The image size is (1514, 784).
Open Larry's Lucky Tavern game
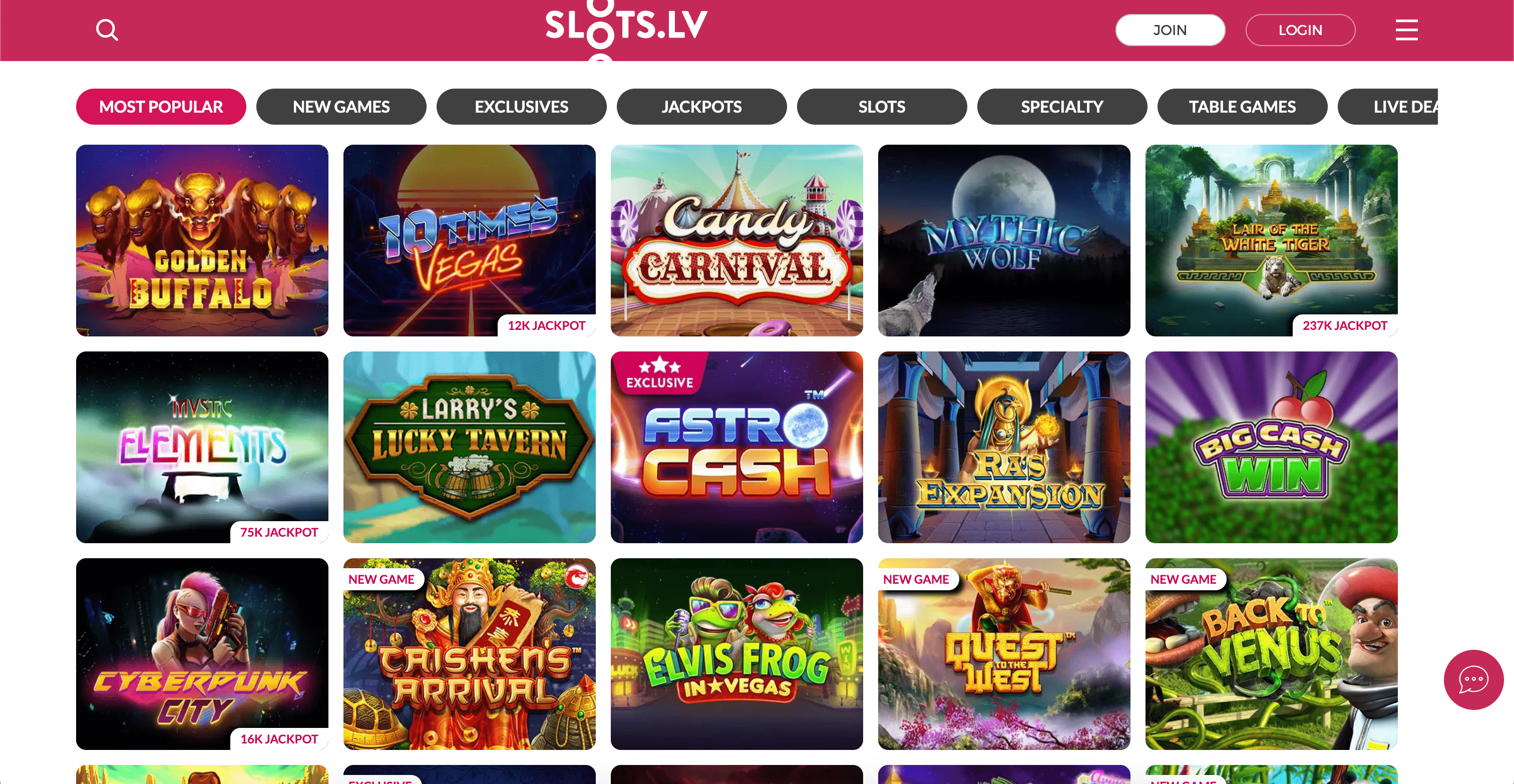point(470,447)
